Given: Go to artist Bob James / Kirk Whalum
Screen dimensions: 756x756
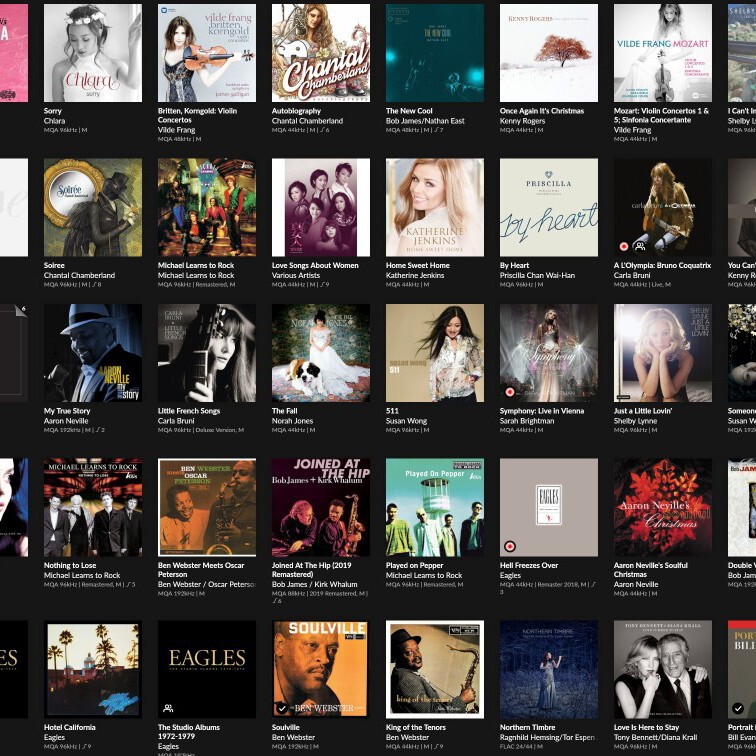Looking at the screenshot, I should tap(314, 584).
